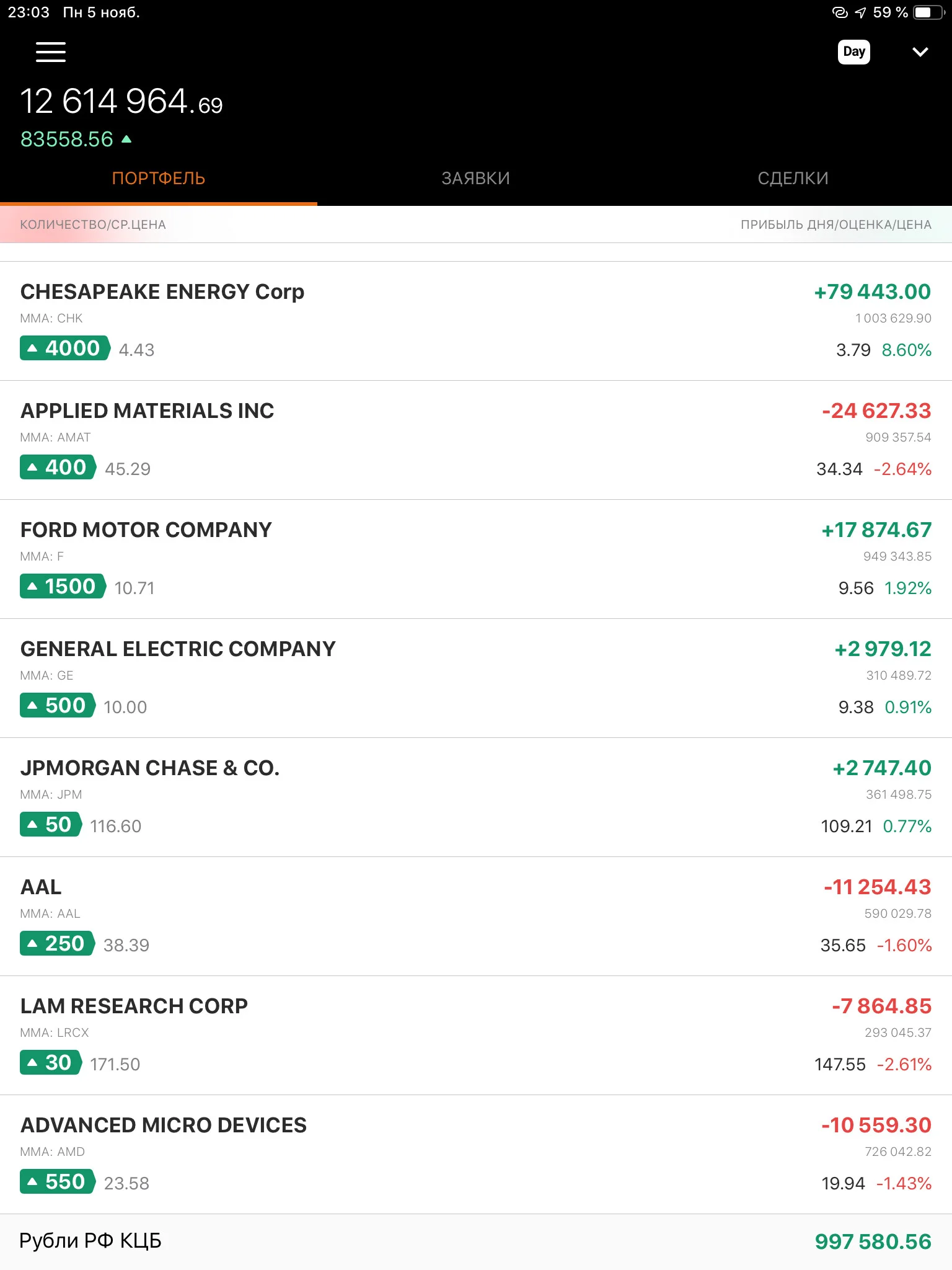Tap JPMorgan current price 109.21
Screen dimensions: 952x1270
[846, 826]
